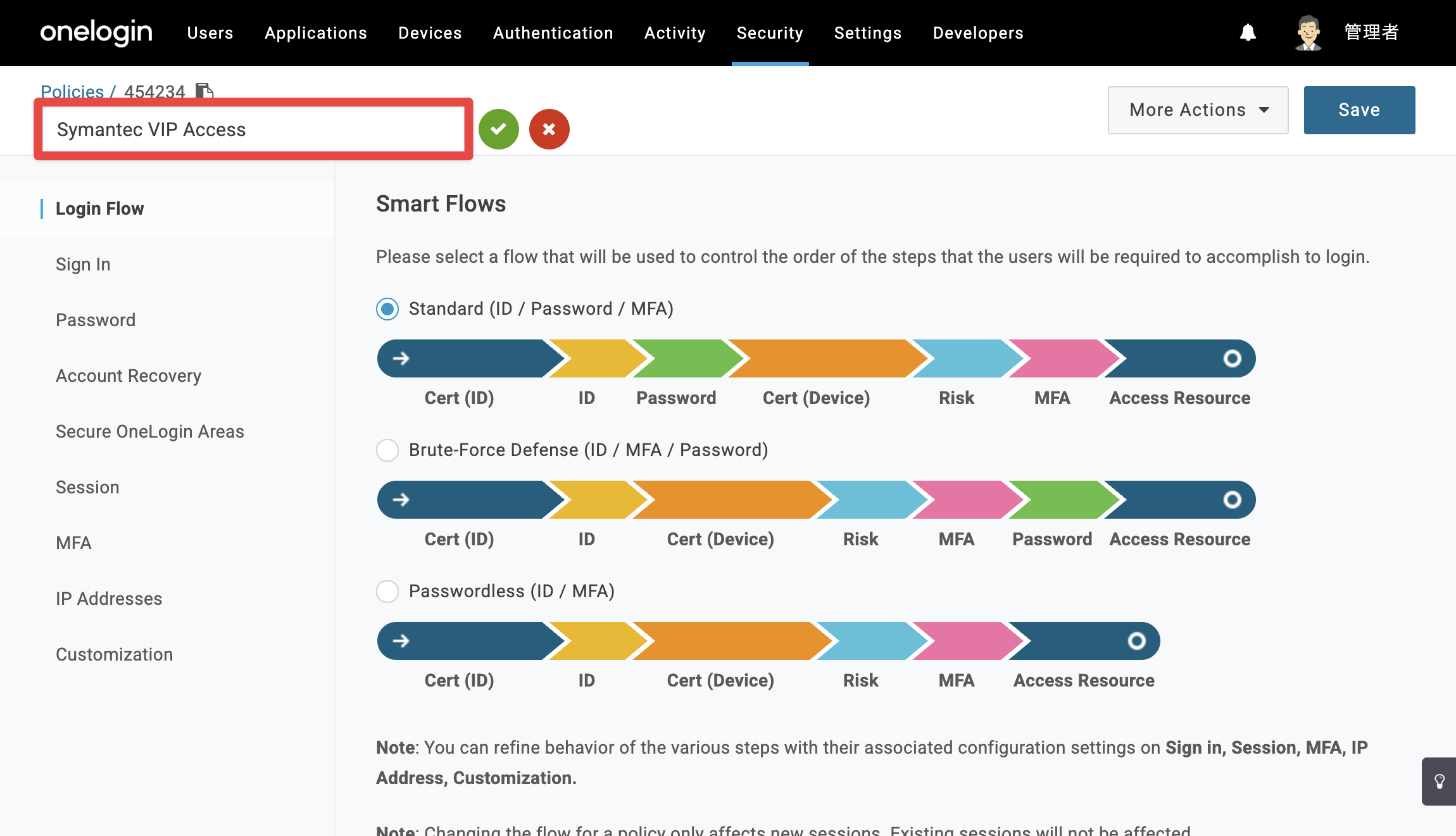The width and height of the screenshot is (1456, 836).
Task: Click the Passwordless flow's end circle icon
Action: pyautogui.click(x=1136, y=641)
